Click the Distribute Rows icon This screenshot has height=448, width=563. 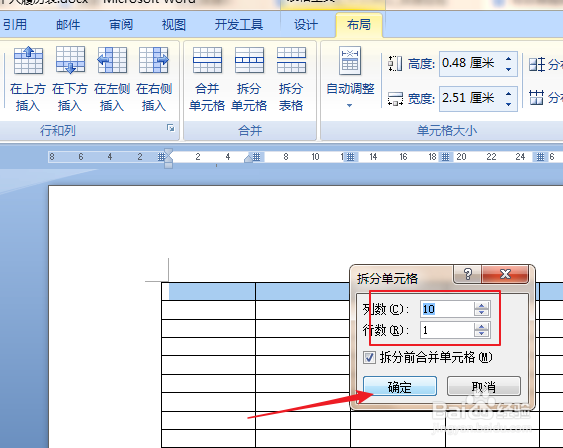click(537, 65)
